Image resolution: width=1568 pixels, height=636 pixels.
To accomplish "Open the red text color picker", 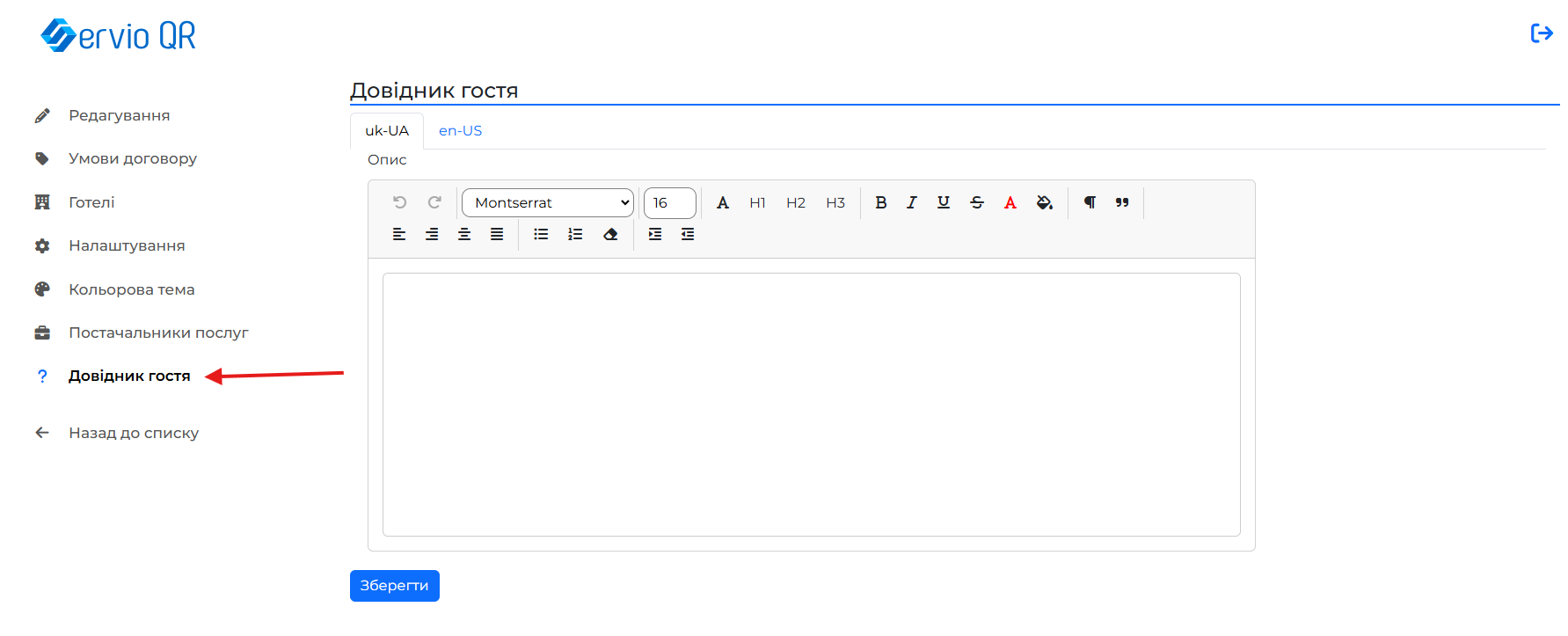I will pos(1010,202).
